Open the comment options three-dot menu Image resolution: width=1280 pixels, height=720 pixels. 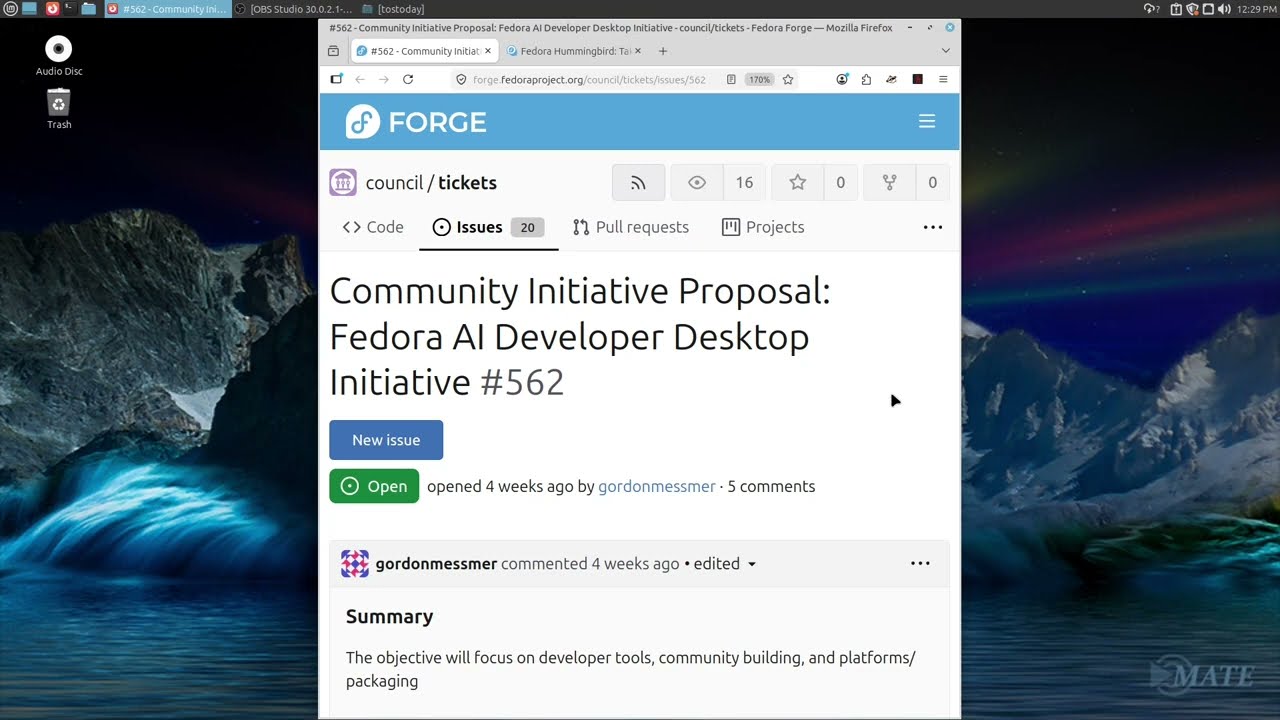920,564
